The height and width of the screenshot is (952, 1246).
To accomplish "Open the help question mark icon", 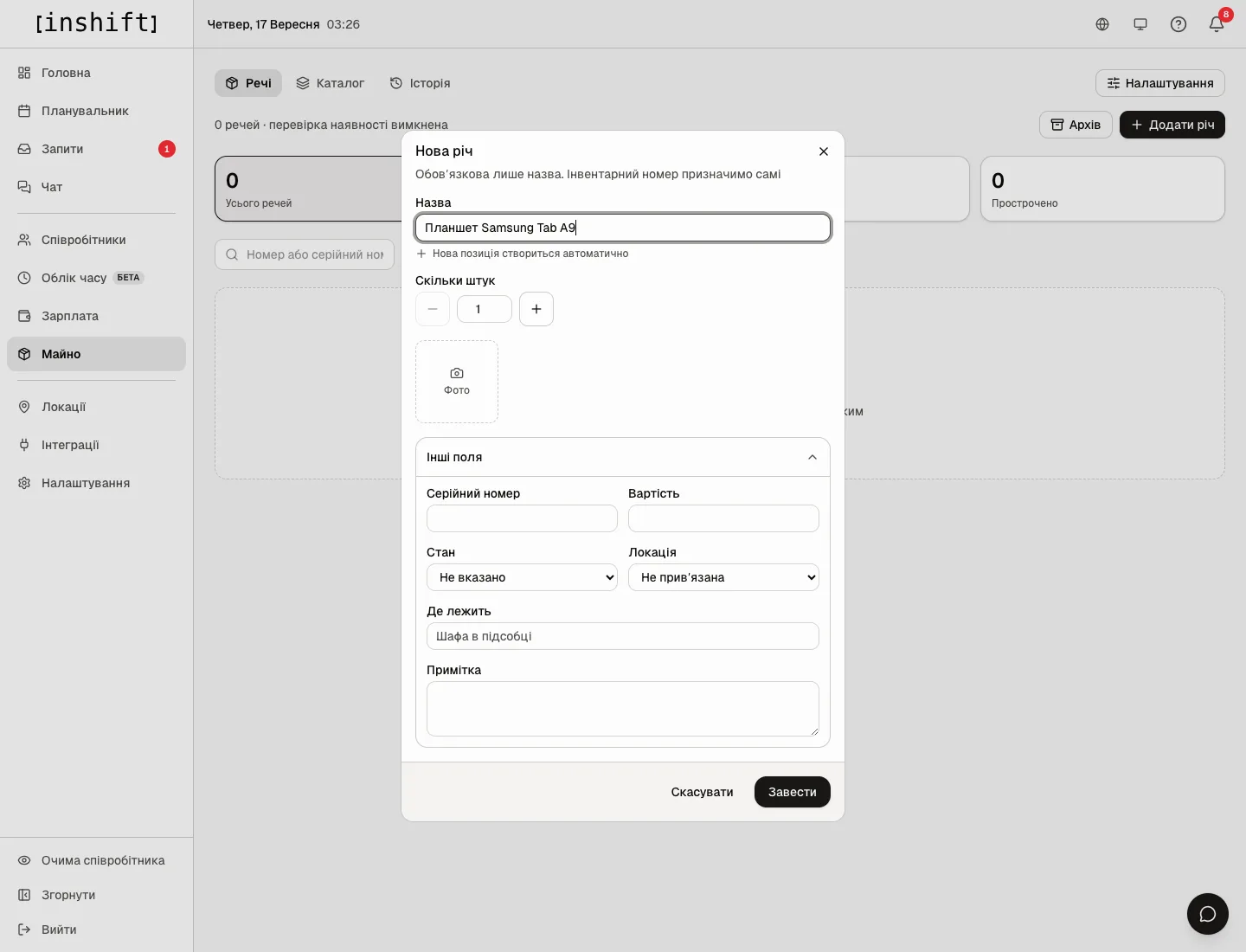I will [1179, 24].
